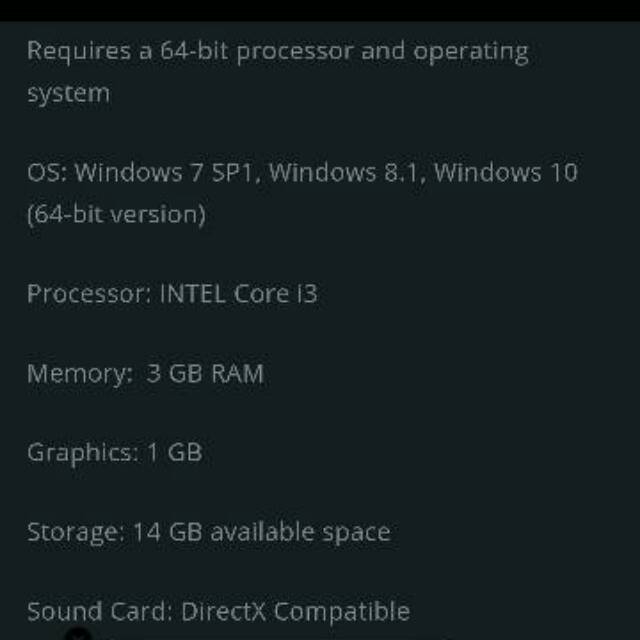Image resolution: width=640 pixels, height=640 pixels.
Task: Click the 'Memory:' label
Action: [79, 374]
